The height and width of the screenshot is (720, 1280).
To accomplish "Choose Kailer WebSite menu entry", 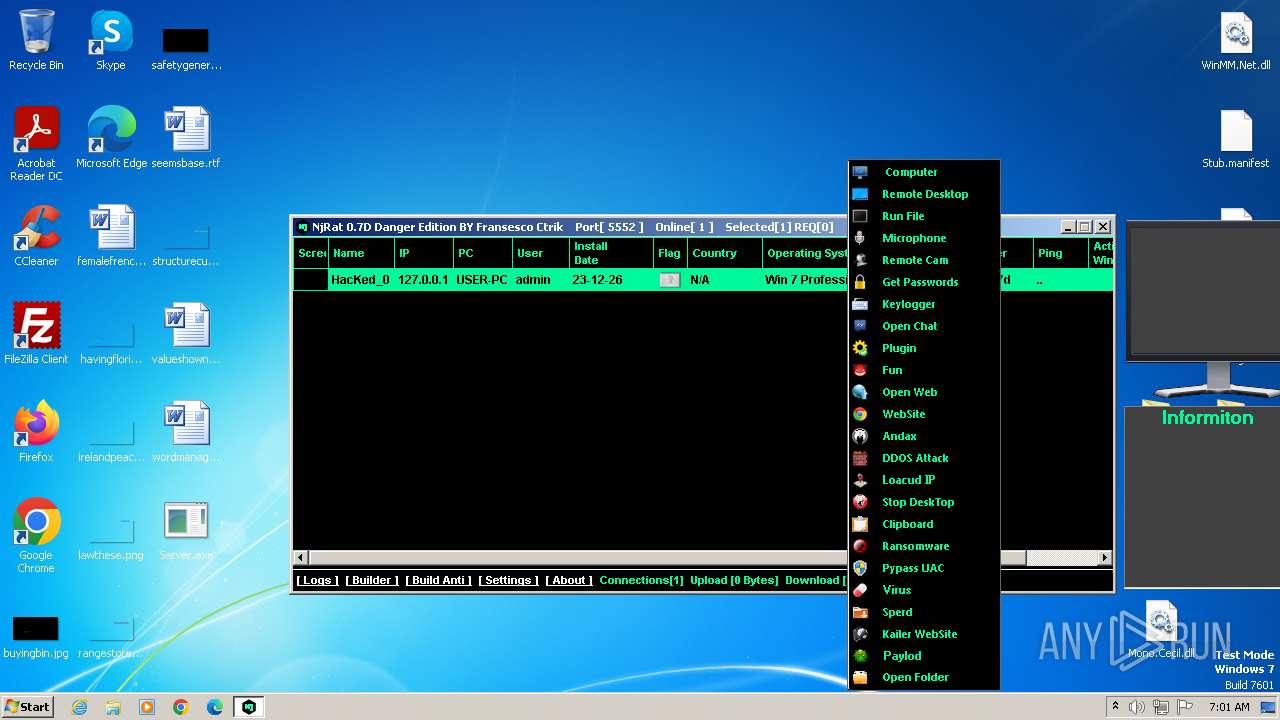I will pos(920,634).
